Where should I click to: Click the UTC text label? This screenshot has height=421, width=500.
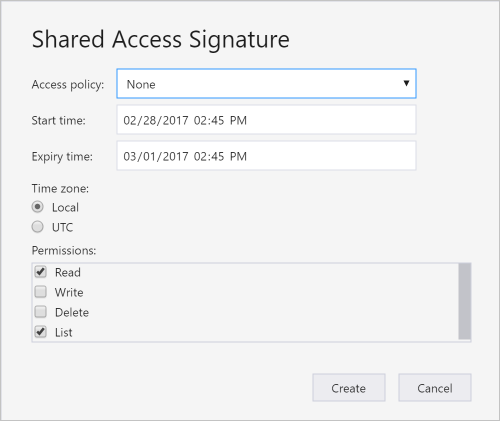tap(62, 227)
